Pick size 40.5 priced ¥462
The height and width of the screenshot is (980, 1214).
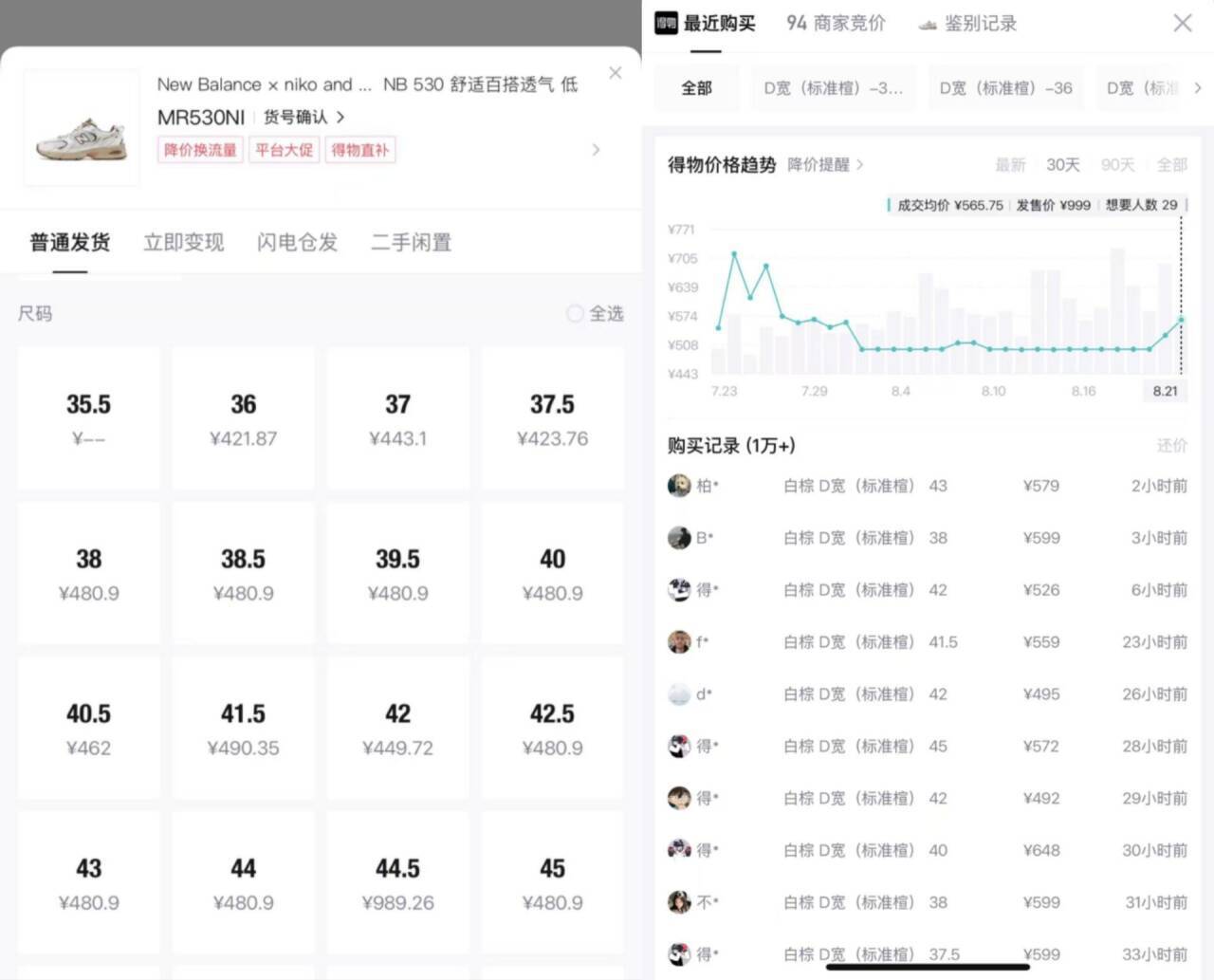88,728
